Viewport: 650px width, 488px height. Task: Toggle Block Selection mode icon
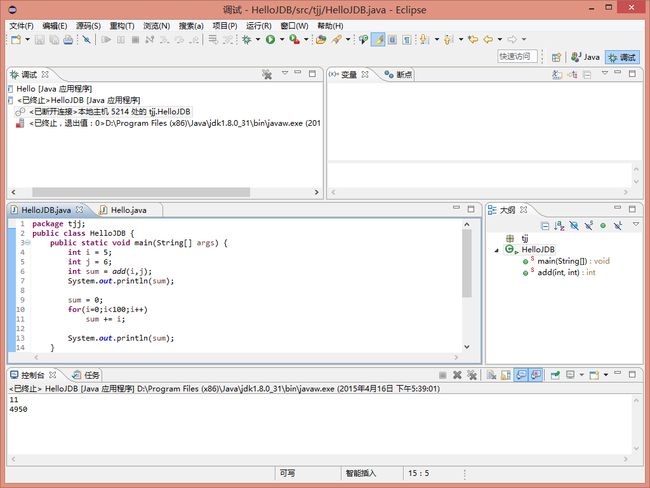tap(392, 39)
